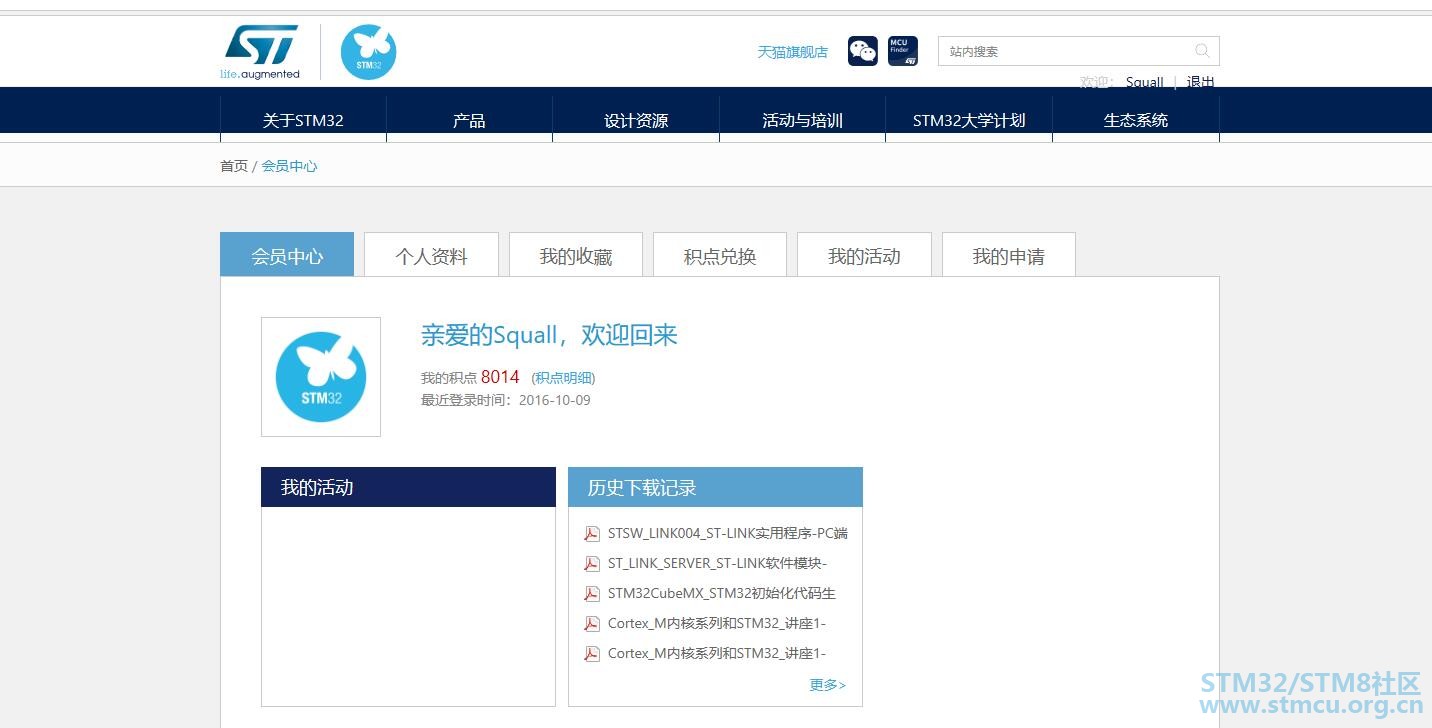Click the search magnifier icon
Screen dimensions: 1432x728
coord(1202,51)
